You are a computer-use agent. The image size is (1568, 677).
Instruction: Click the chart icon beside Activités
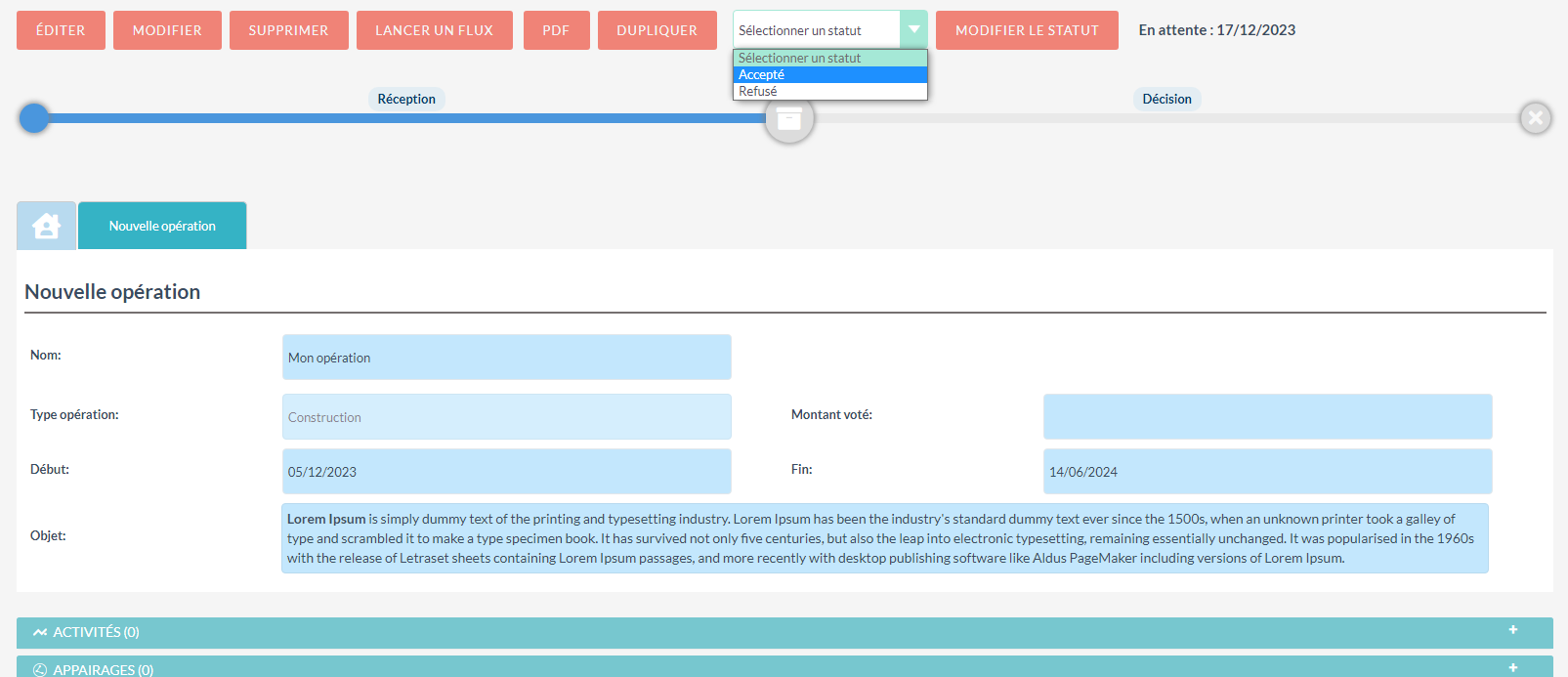pyautogui.click(x=40, y=633)
